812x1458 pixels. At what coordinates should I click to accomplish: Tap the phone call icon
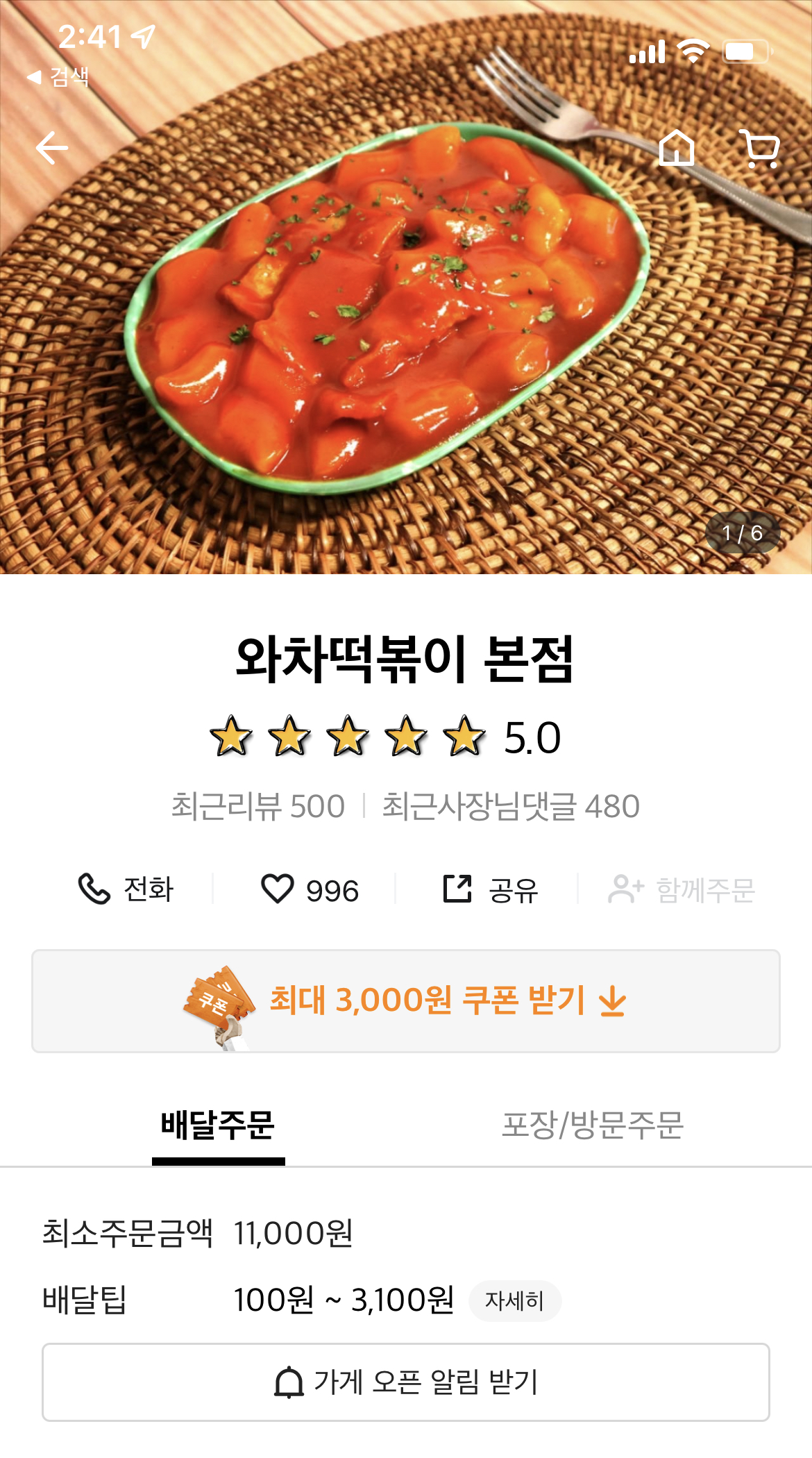94,889
